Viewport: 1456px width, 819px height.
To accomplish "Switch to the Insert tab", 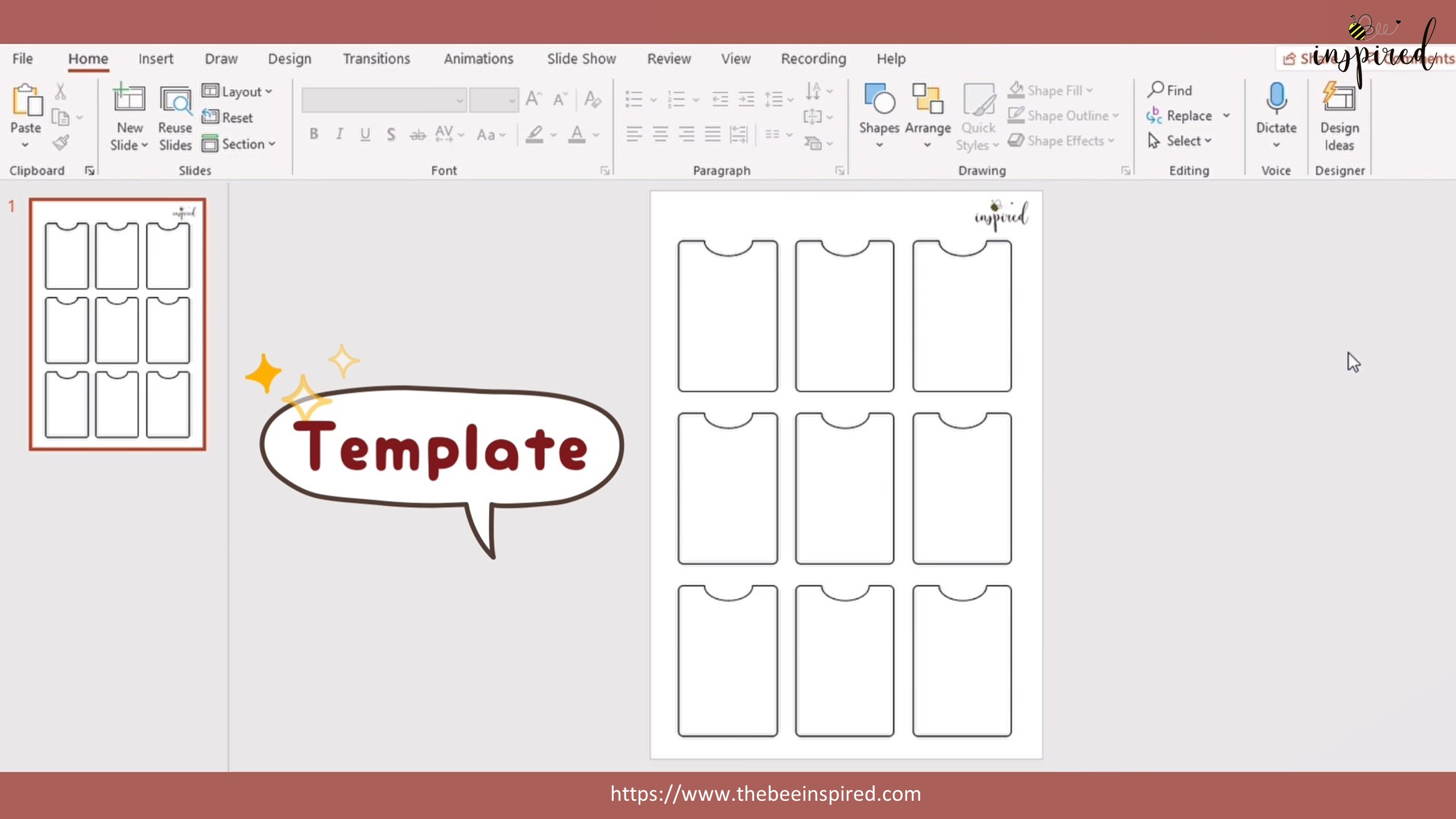I will 156,59.
